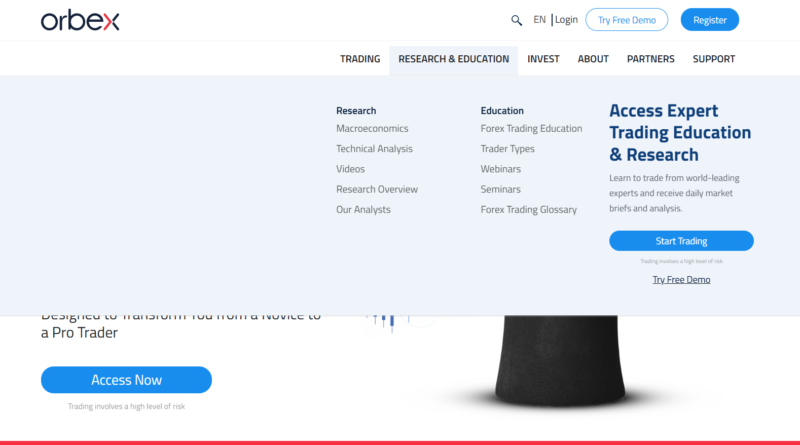Screen dimensions: 800x445
Task: Change the EN language selector
Action: pyautogui.click(x=539, y=19)
